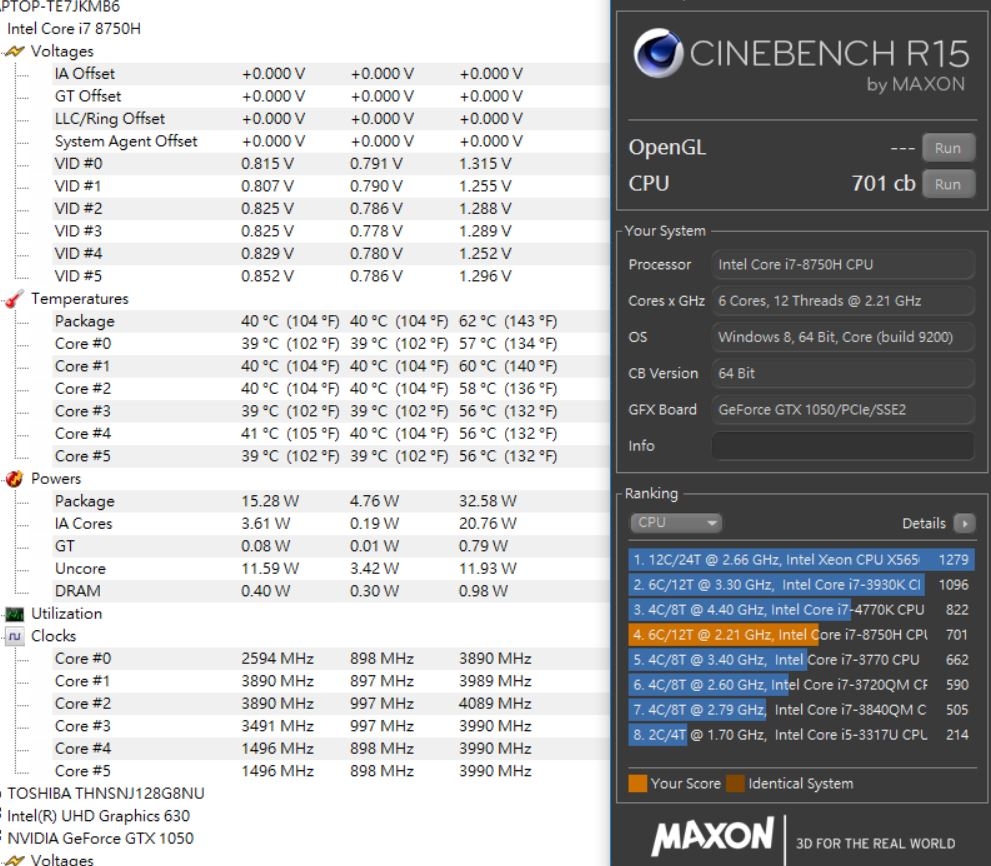Run the OpenGL benchmark
This screenshot has width=991, height=866.
[948, 148]
